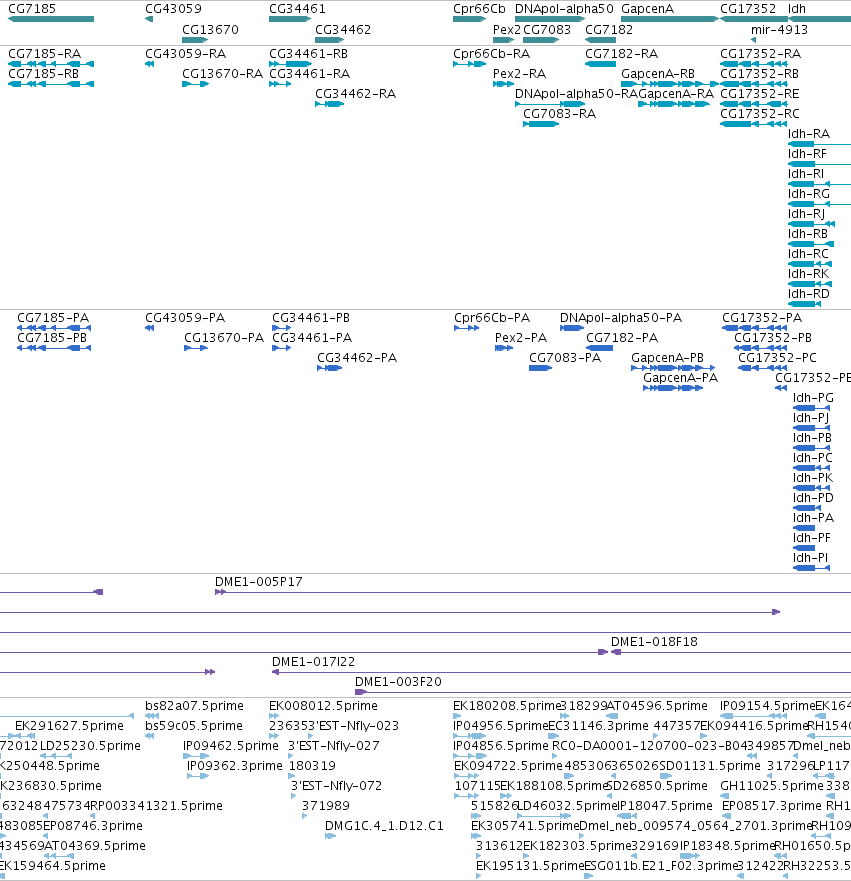Select the Cpr66Cb-RA transcript label

point(492,54)
